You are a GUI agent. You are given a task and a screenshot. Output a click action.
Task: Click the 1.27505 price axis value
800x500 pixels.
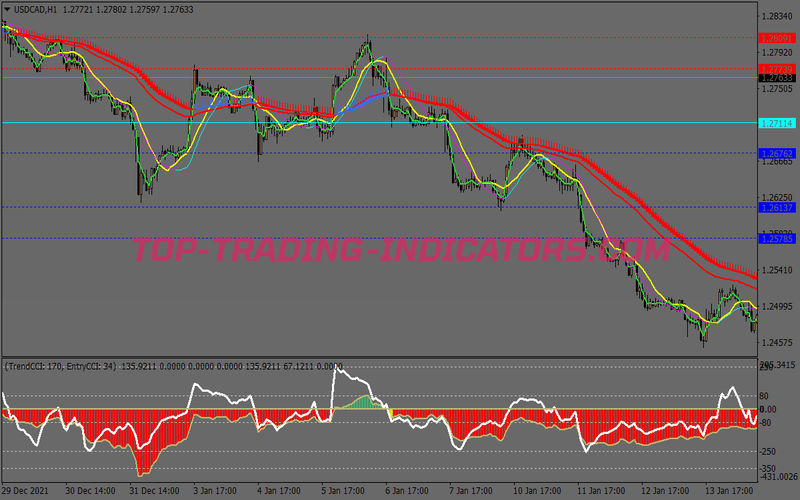click(x=777, y=89)
